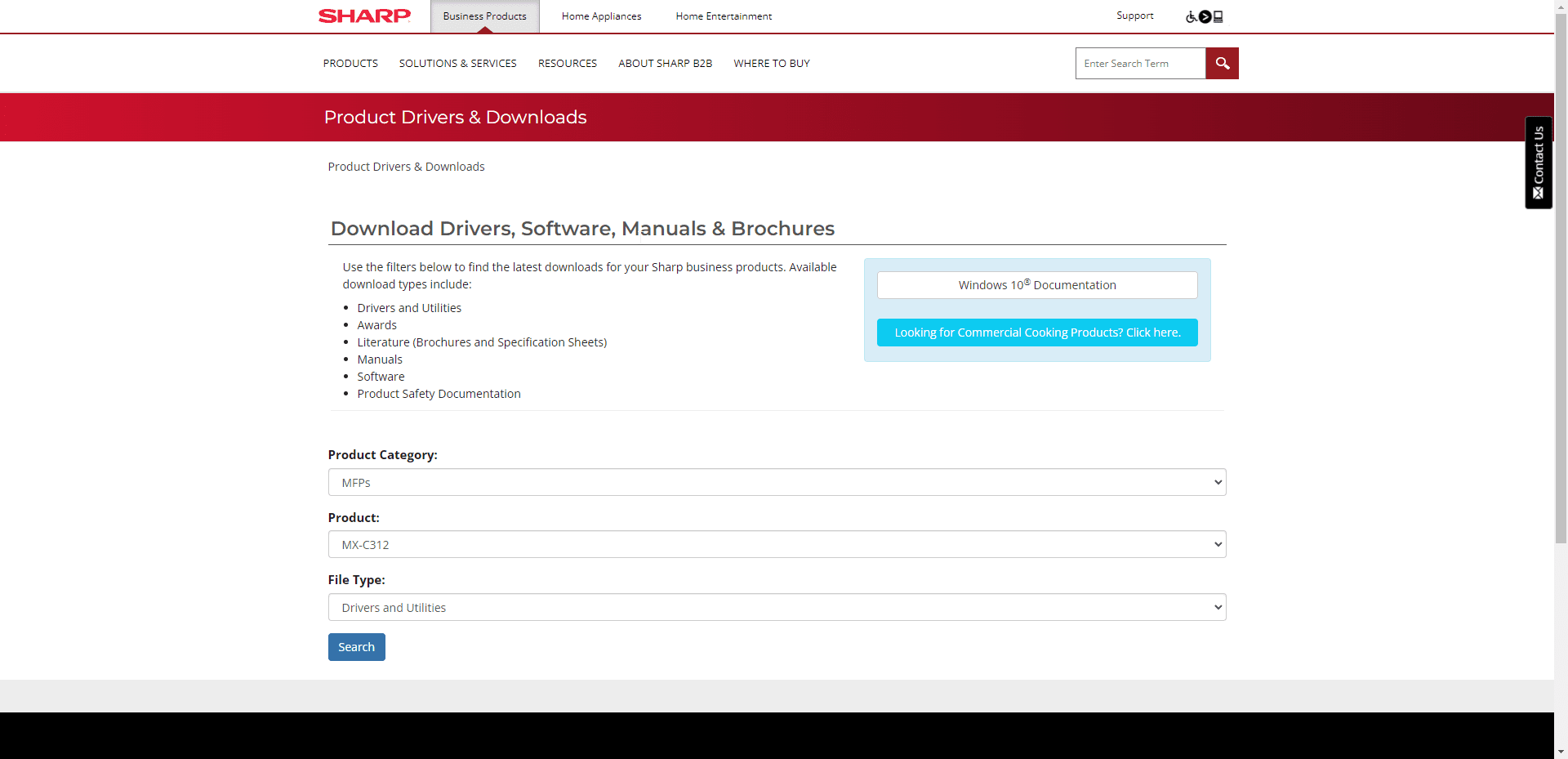Open the RESOURCES menu
Image resolution: width=1568 pixels, height=759 pixels.
coord(567,64)
